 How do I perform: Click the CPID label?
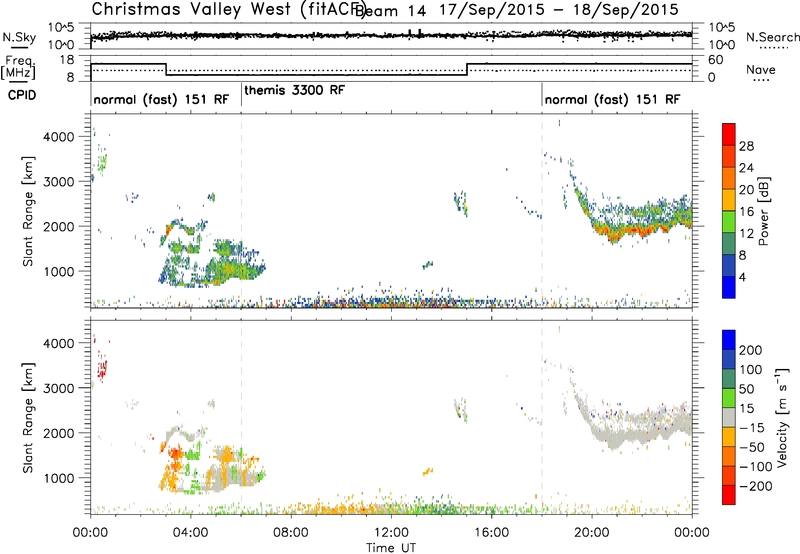(22, 95)
